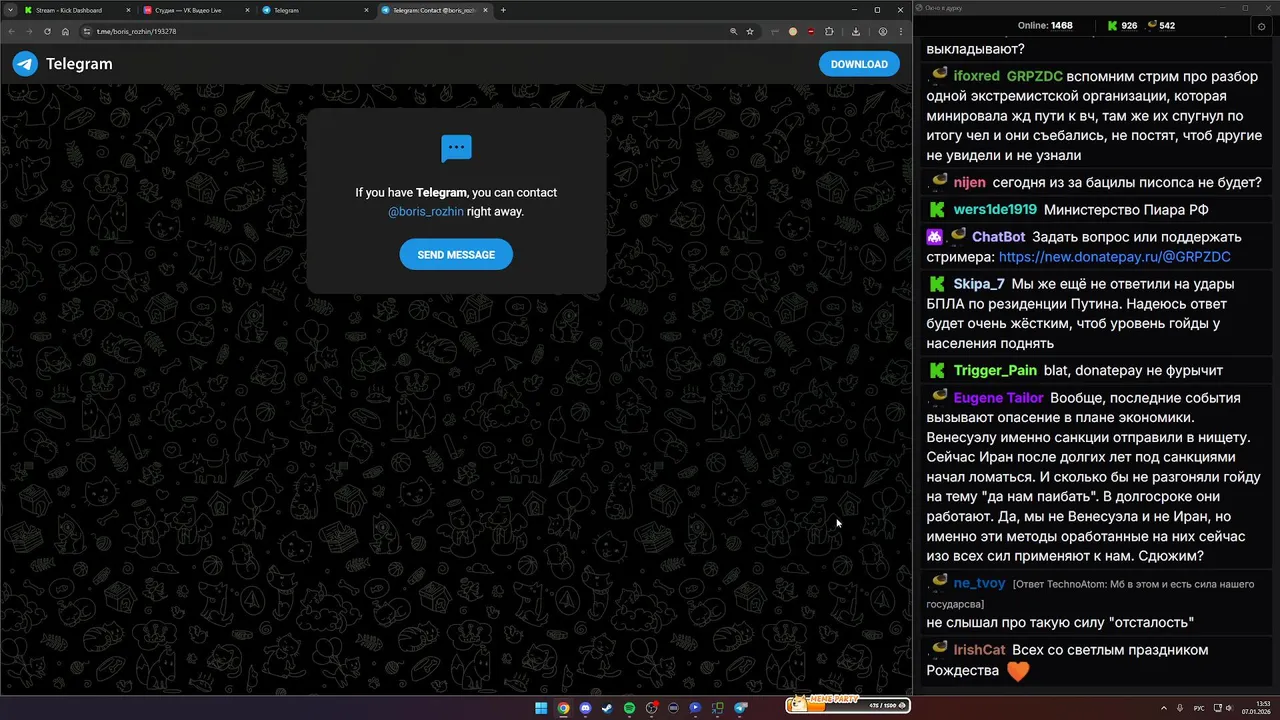Click the Meme Party 475 / 1500 progress widget
The image size is (1280, 720).
[x=848, y=704]
